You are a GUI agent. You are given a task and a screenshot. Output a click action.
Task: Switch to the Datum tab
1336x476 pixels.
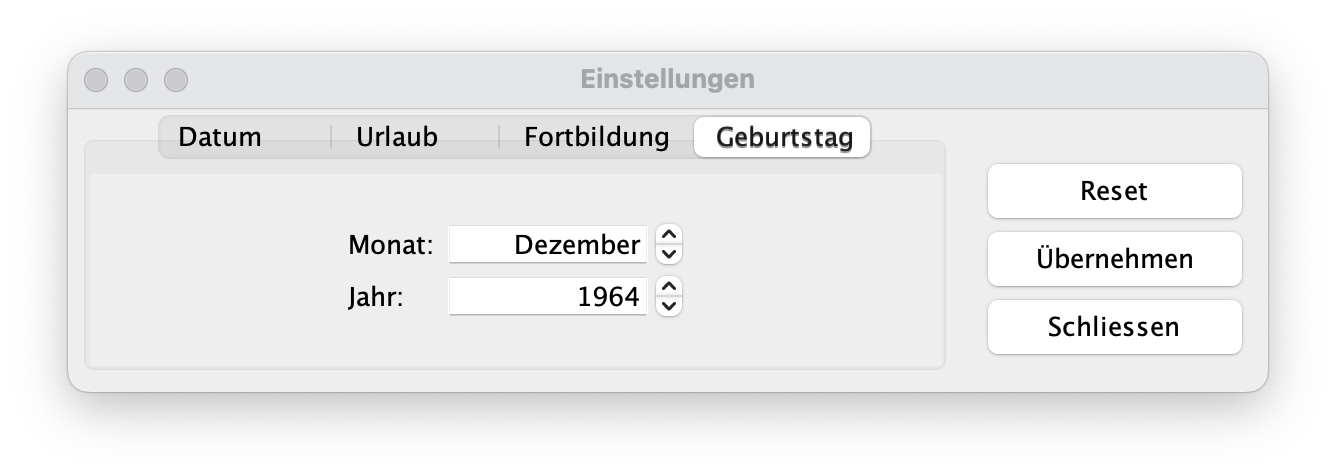pos(220,137)
